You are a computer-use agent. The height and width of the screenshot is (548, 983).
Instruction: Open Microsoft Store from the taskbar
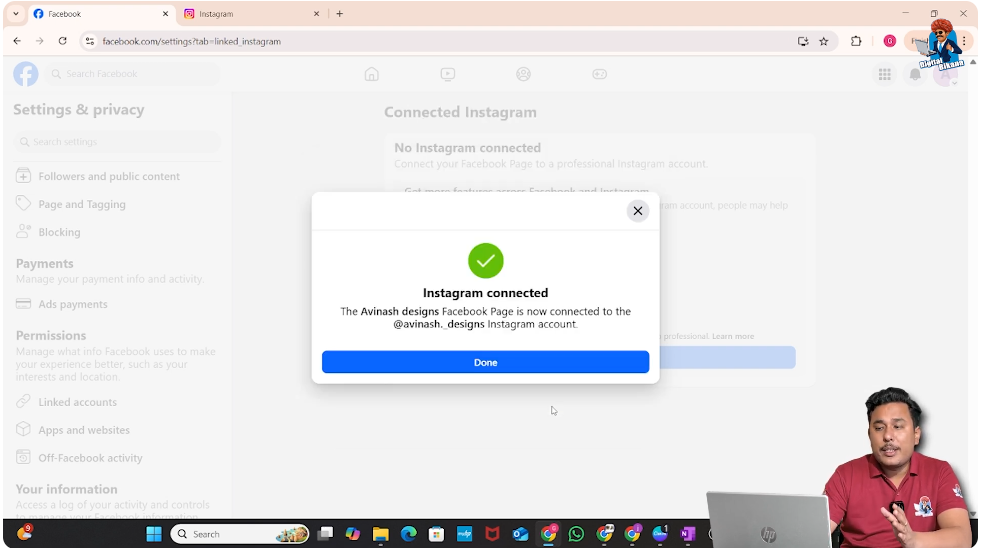(x=436, y=534)
